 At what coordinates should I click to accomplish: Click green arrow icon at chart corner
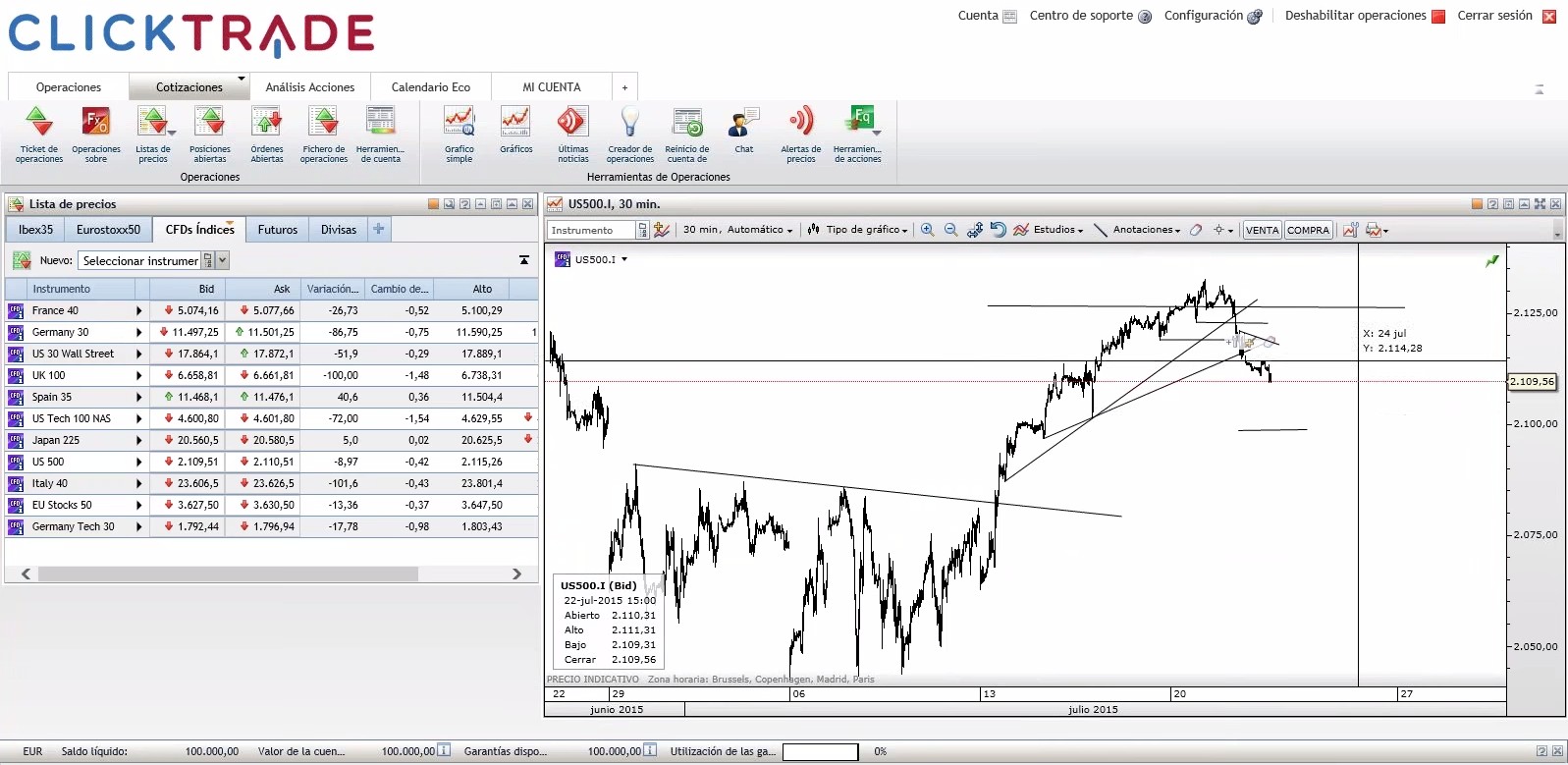1492,260
